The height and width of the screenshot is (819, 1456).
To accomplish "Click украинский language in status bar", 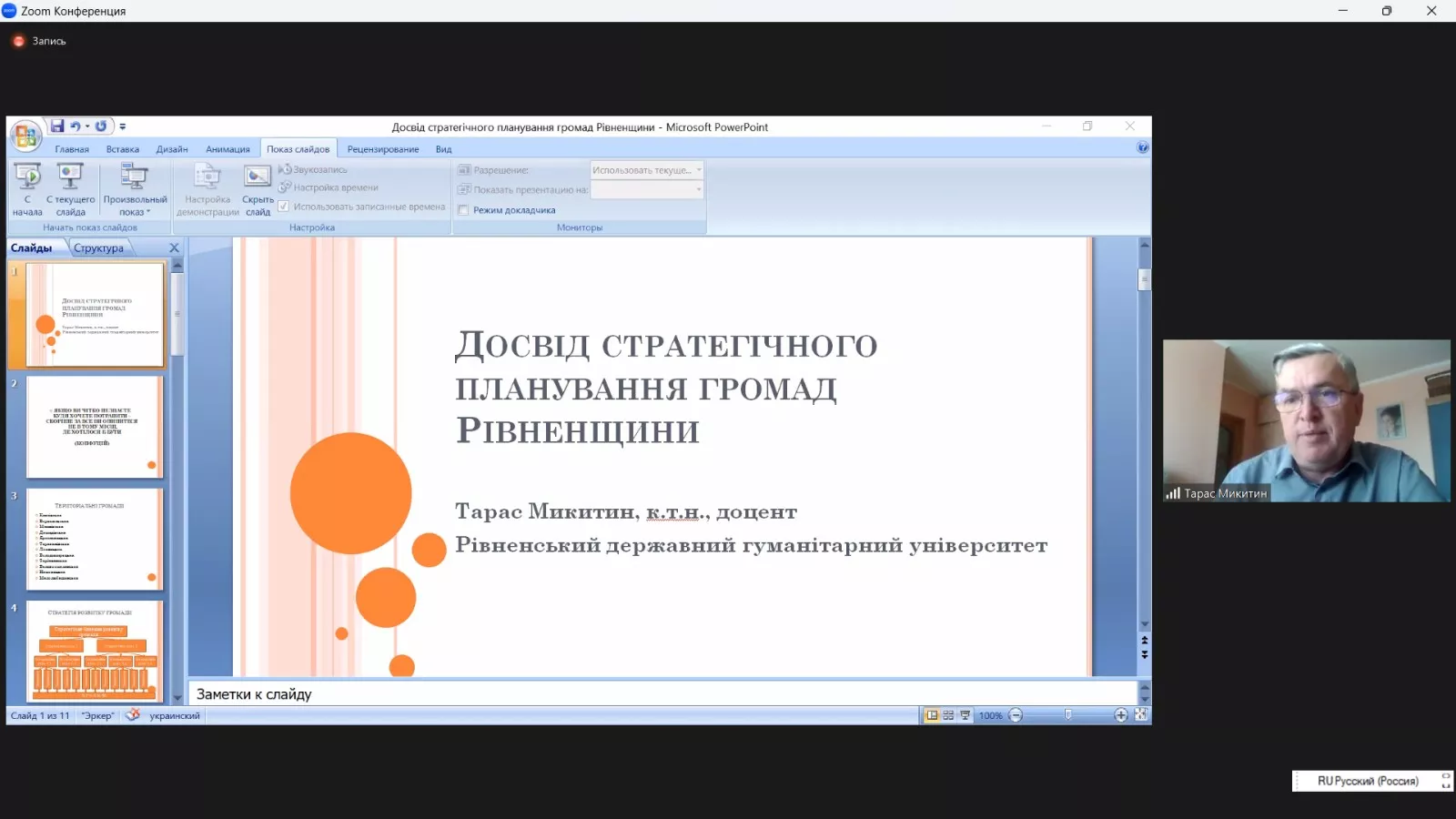I will (x=174, y=715).
